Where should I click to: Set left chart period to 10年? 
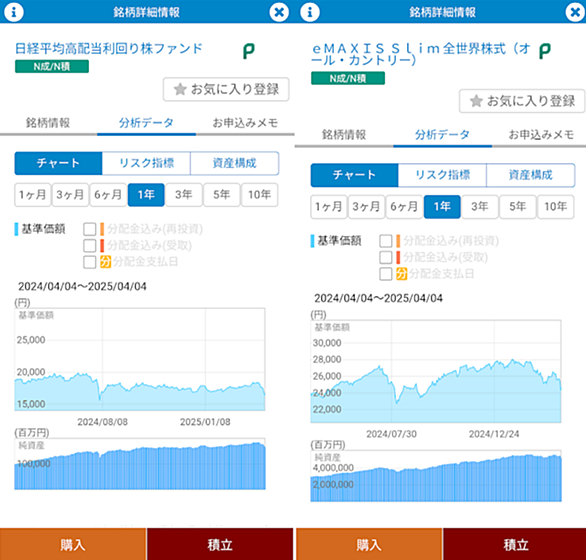coord(259,195)
